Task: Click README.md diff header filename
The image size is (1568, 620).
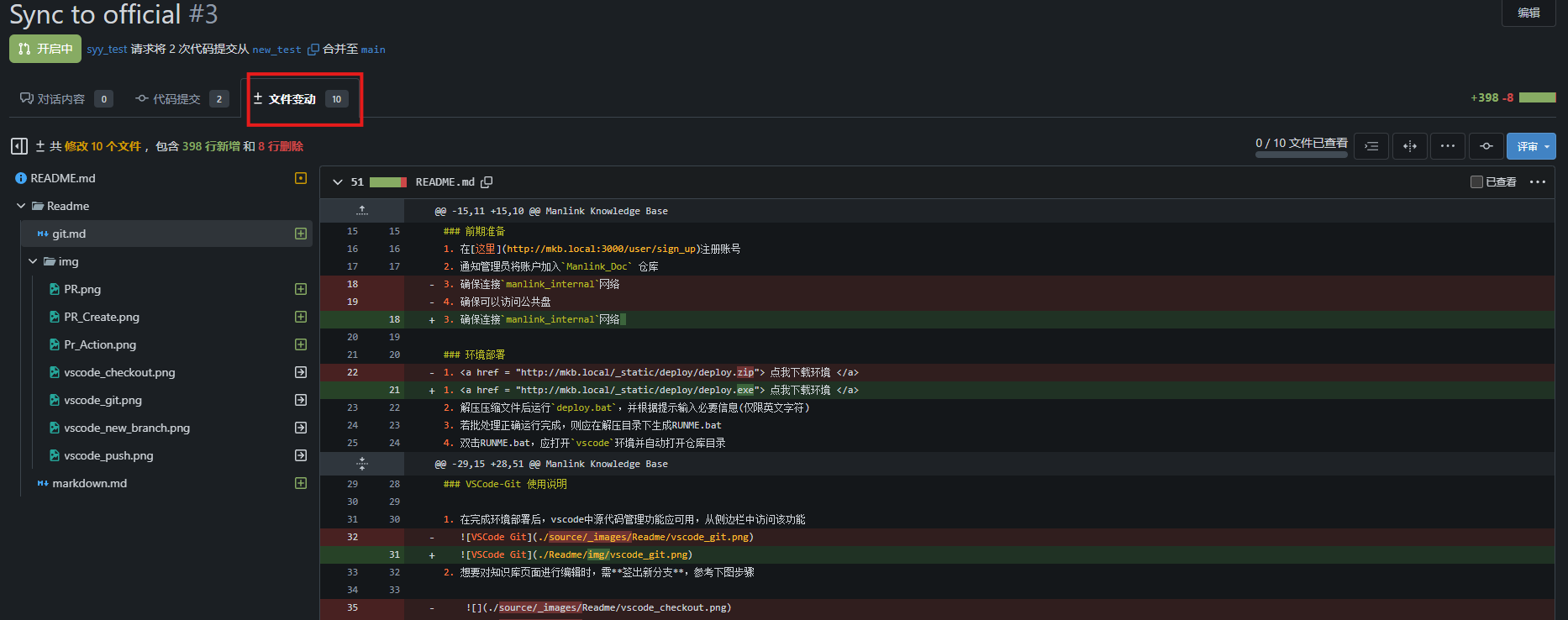Action: click(445, 182)
